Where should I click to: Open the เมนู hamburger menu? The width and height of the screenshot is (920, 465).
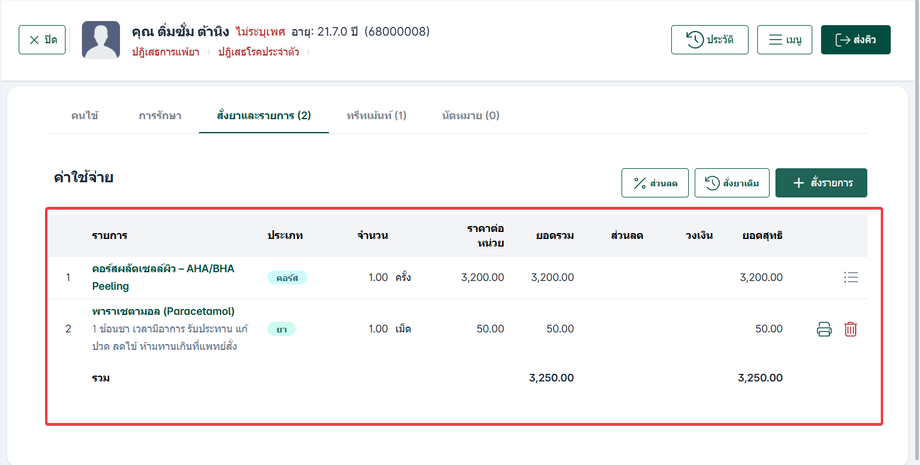tap(784, 40)
